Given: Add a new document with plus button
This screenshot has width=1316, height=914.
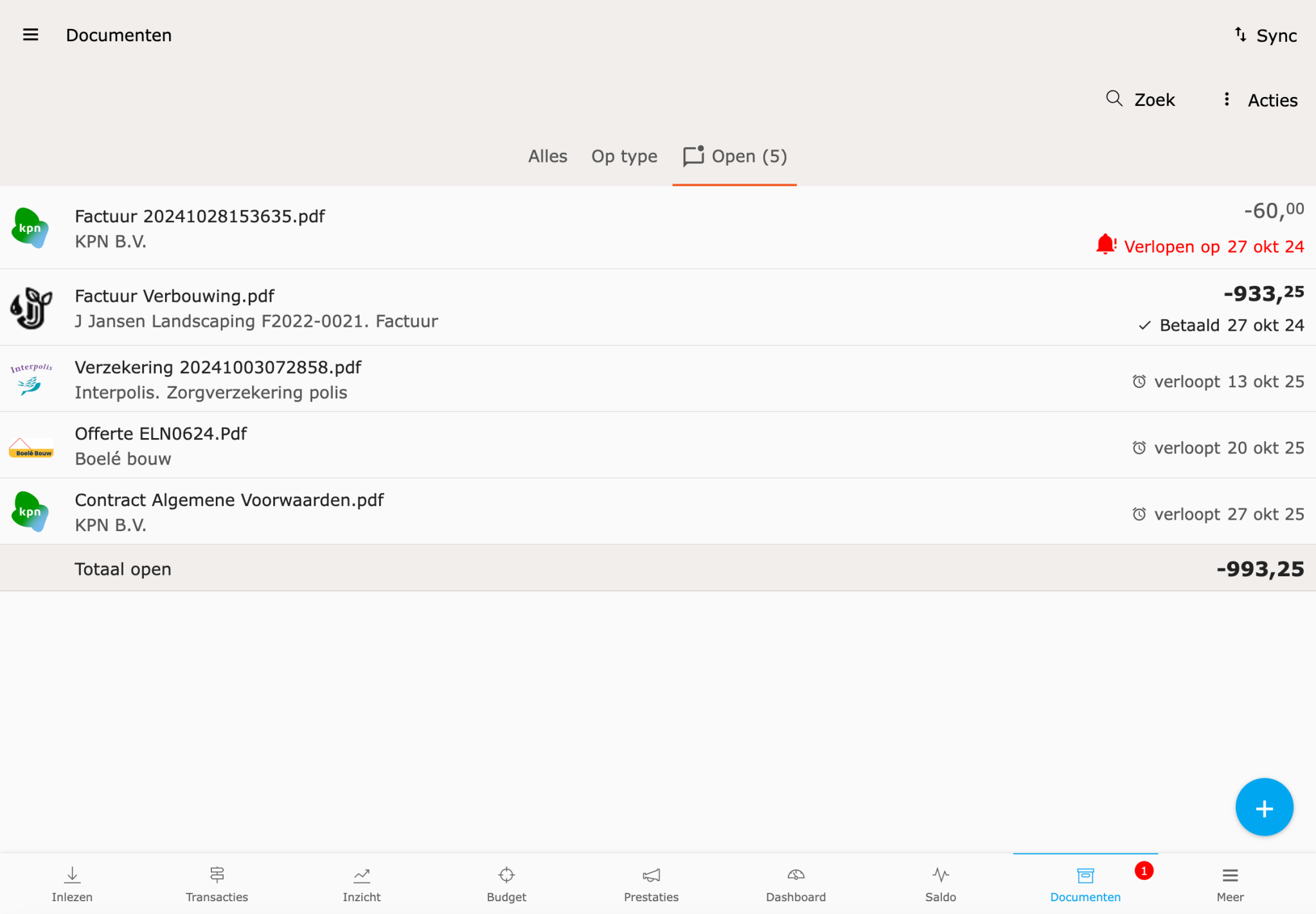Looking at the screenshot, I should pyautogui.click(x=1264, y=807).
